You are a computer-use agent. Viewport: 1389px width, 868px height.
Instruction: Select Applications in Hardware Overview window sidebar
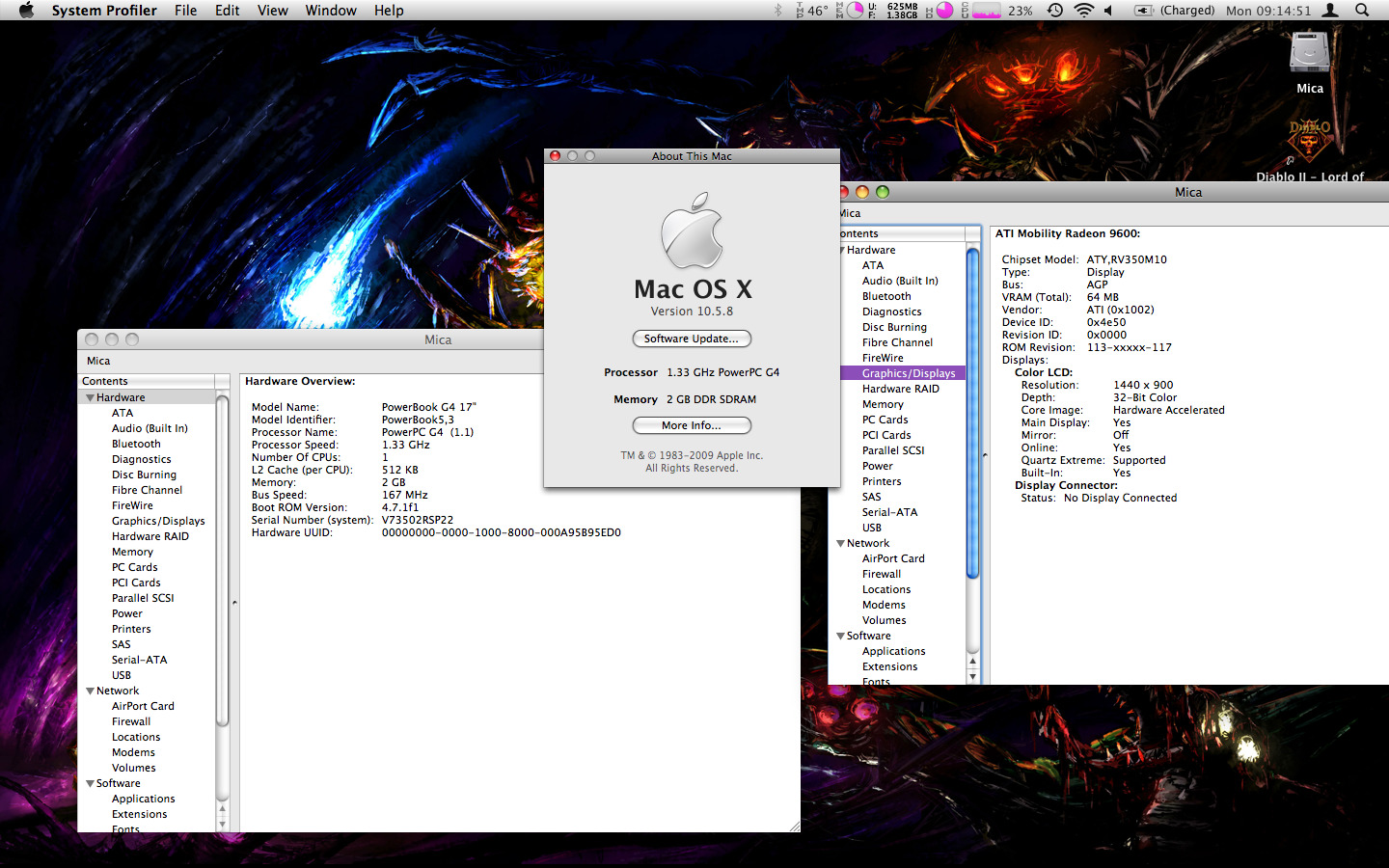pyautogui.click(x=143, y=799)
